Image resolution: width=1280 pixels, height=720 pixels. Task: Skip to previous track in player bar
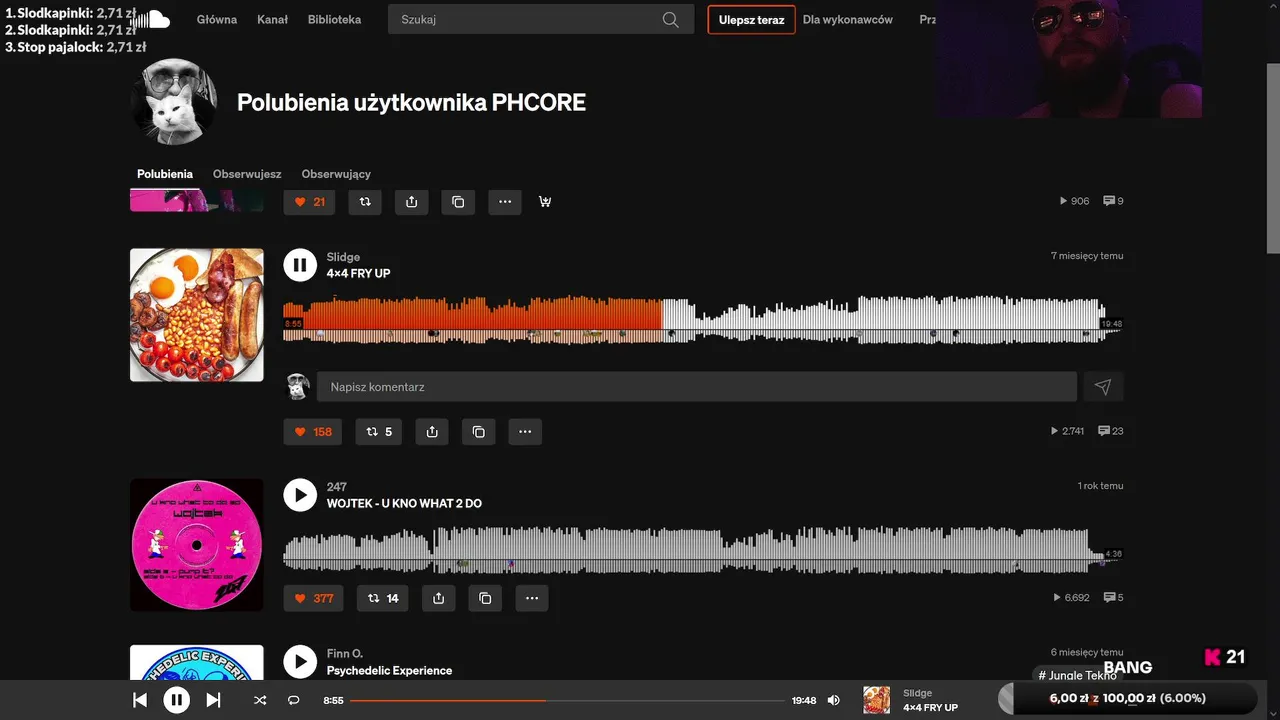click(139, 700)
